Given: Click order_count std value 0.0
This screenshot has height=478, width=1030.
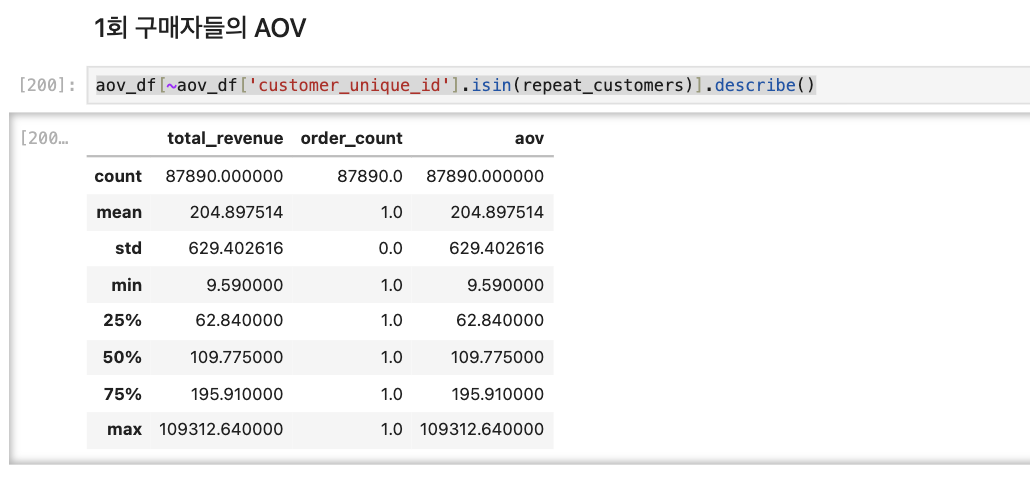Looking at the screenshot, I should point(392,249).
